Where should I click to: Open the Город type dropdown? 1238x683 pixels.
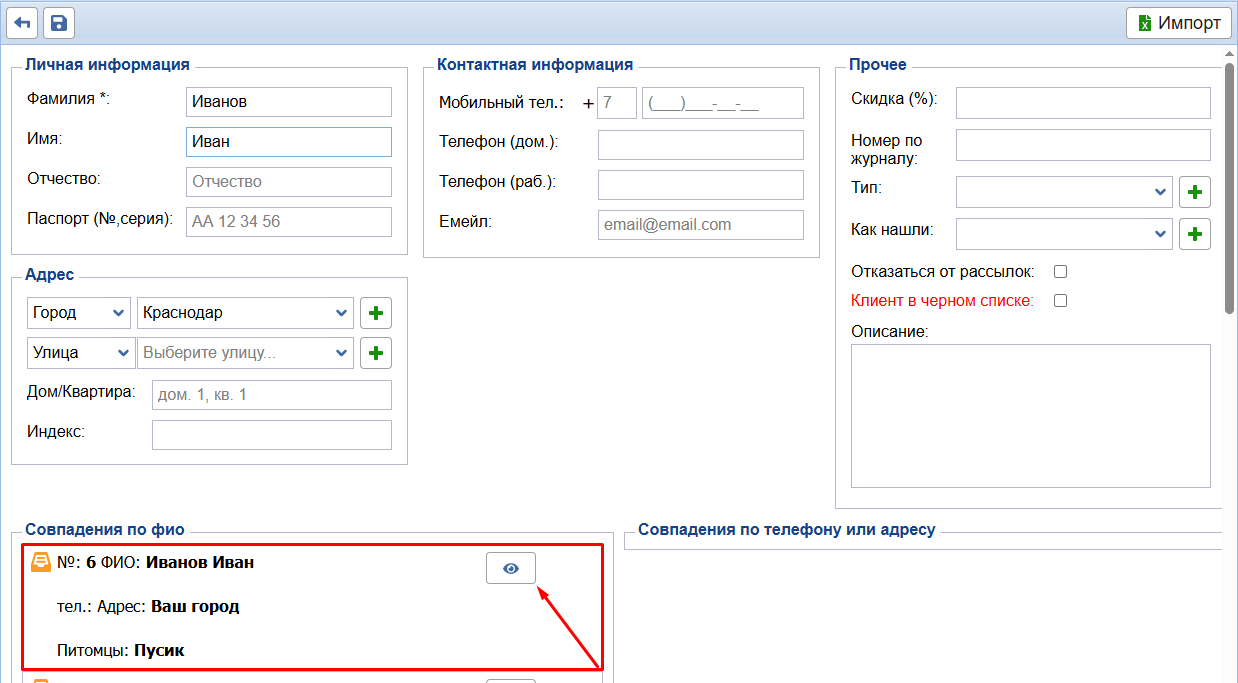pyautogui.click(x=79, y=313)
